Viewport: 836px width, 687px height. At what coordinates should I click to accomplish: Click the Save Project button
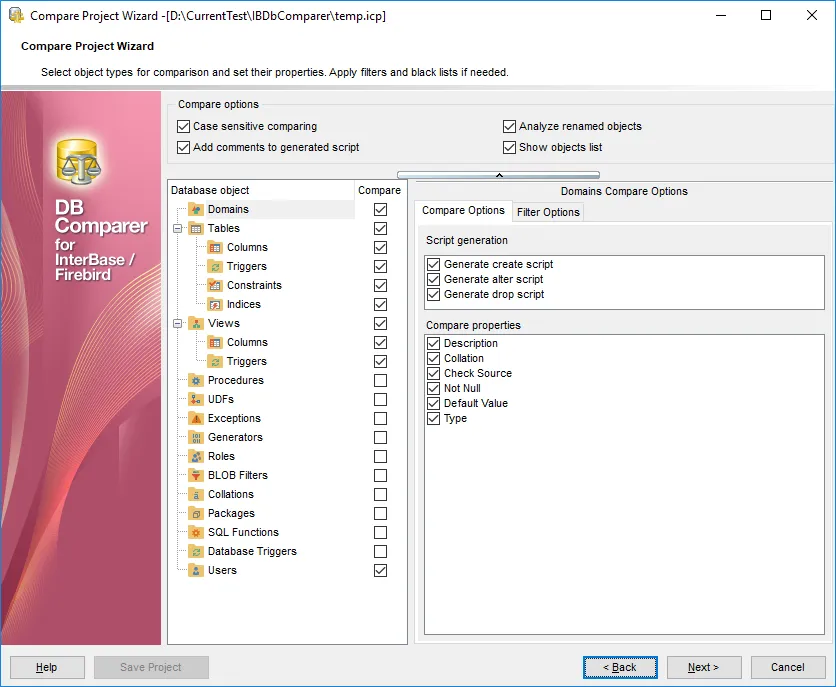click(x=151, y=667)
